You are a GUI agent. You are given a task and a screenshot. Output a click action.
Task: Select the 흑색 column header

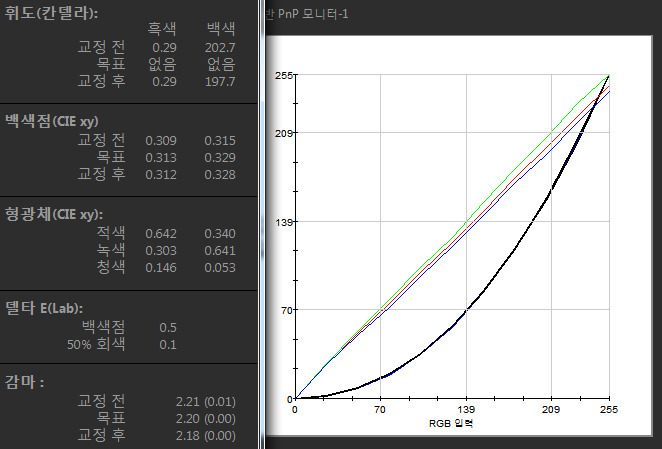click(x=162, y=29)
